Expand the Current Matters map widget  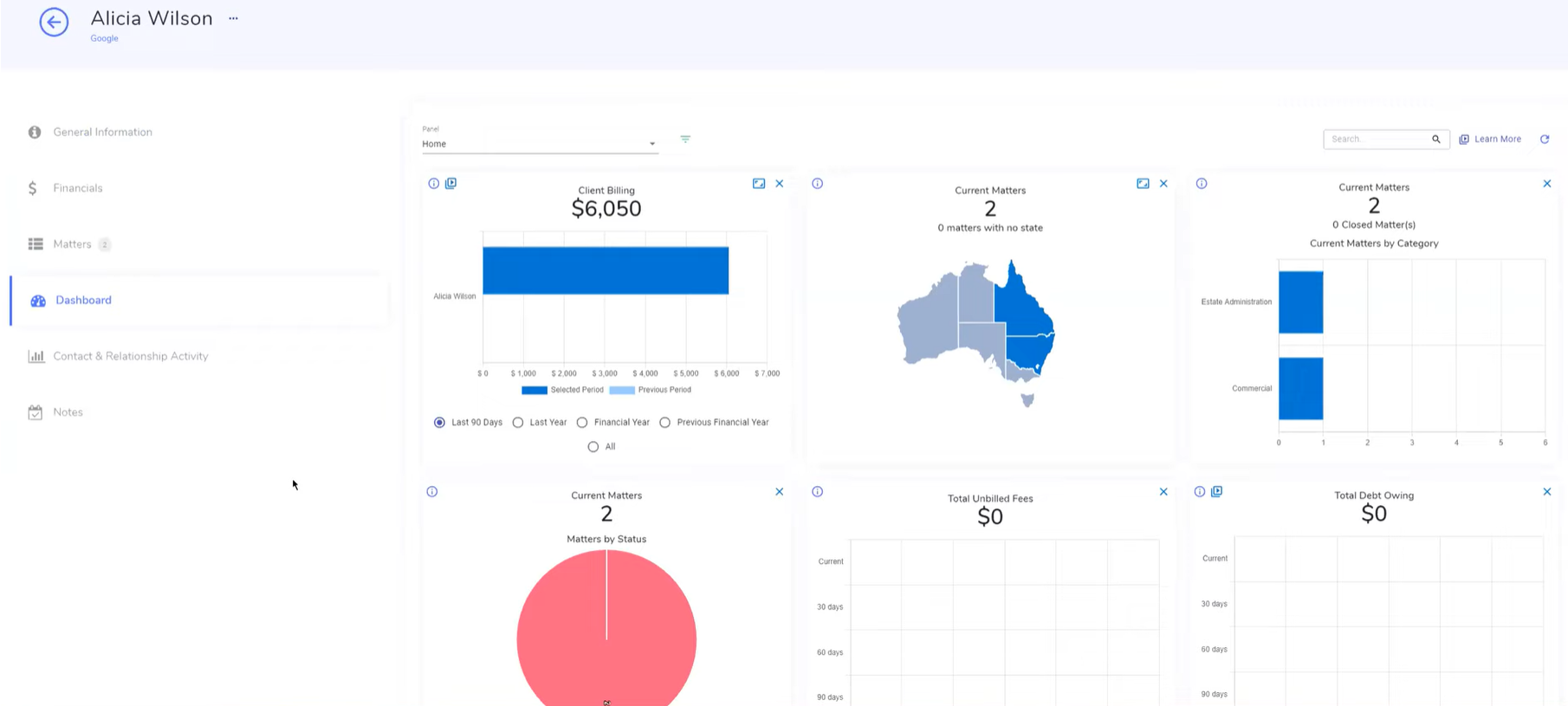coord(1143,184)
